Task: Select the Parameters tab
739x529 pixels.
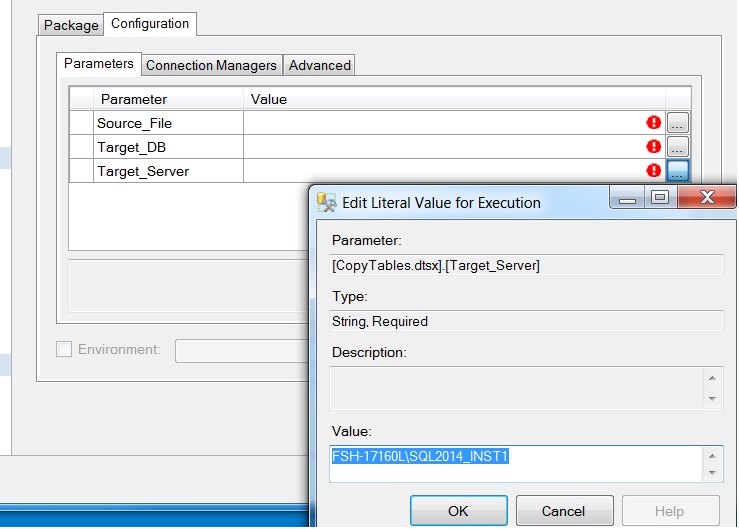Action: point(98,63)
